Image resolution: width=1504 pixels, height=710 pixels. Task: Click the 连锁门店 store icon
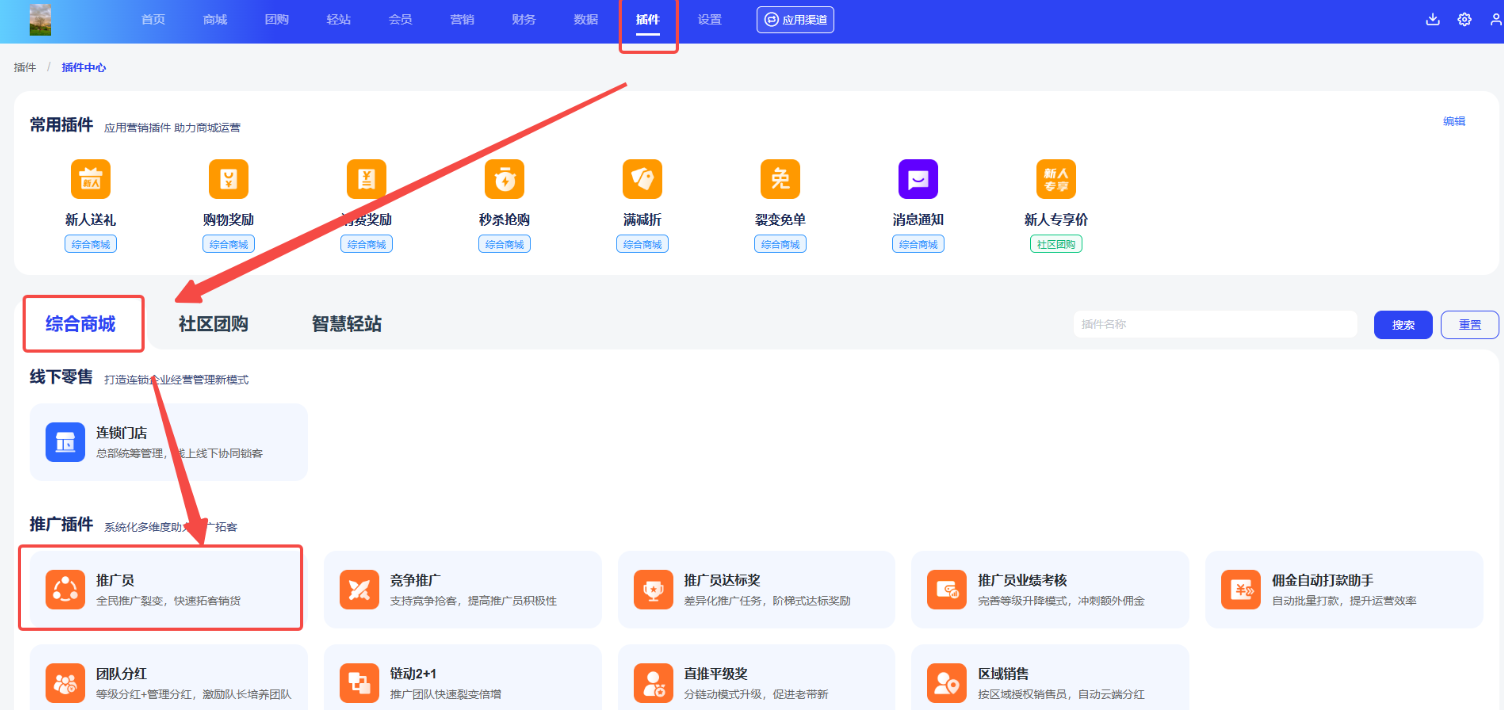[66, 442]
